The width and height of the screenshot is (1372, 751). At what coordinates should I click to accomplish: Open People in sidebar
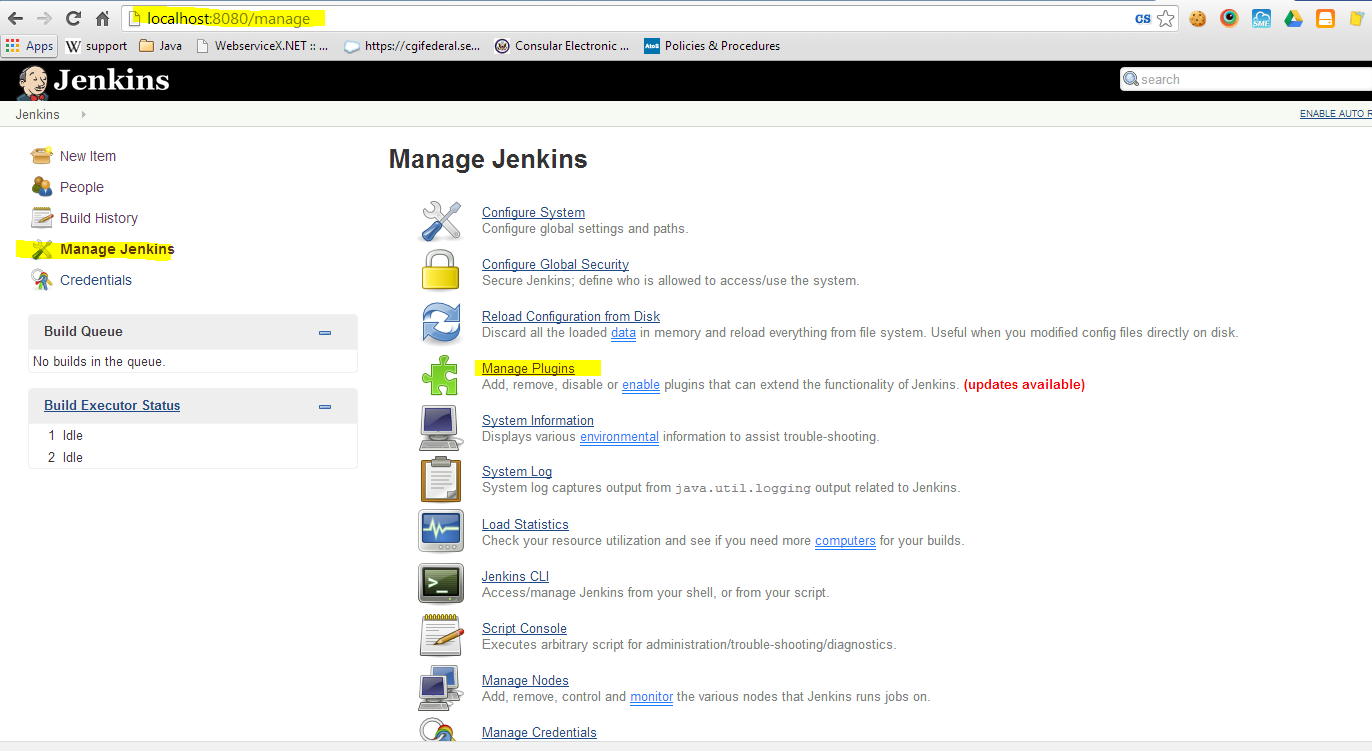[82, 187]
